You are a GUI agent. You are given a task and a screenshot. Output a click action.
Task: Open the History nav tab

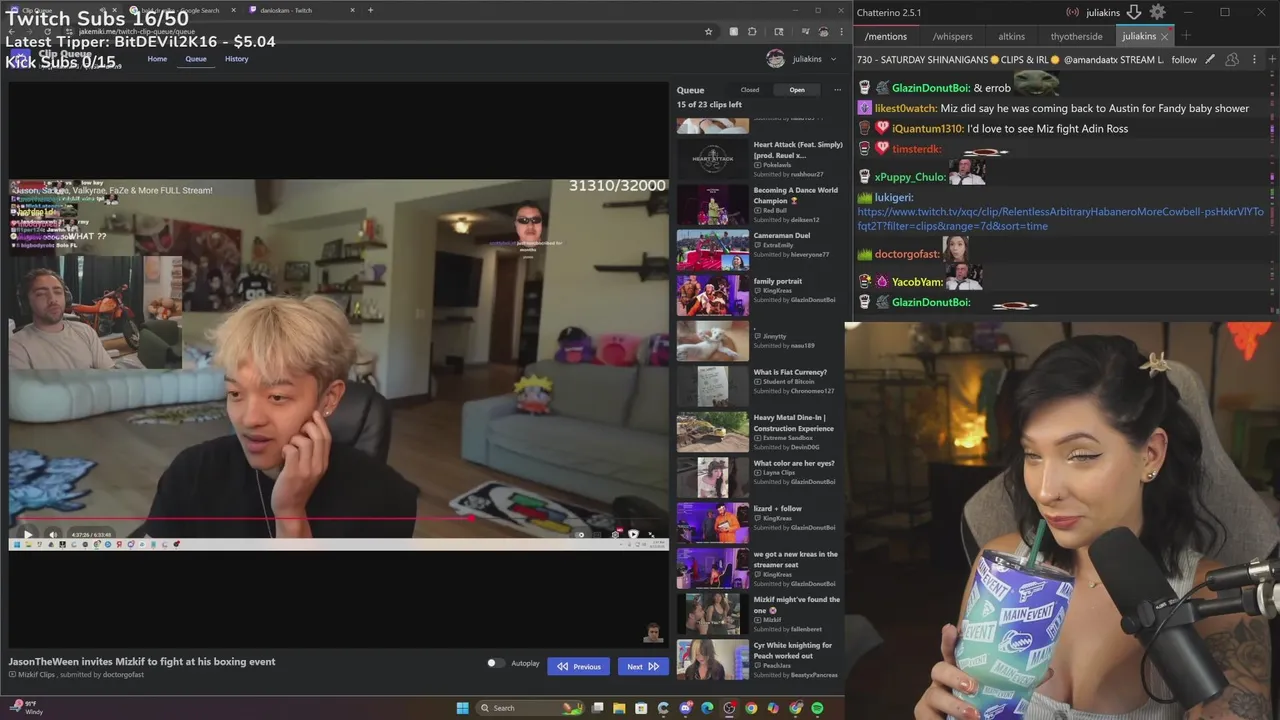pos(236,59)
